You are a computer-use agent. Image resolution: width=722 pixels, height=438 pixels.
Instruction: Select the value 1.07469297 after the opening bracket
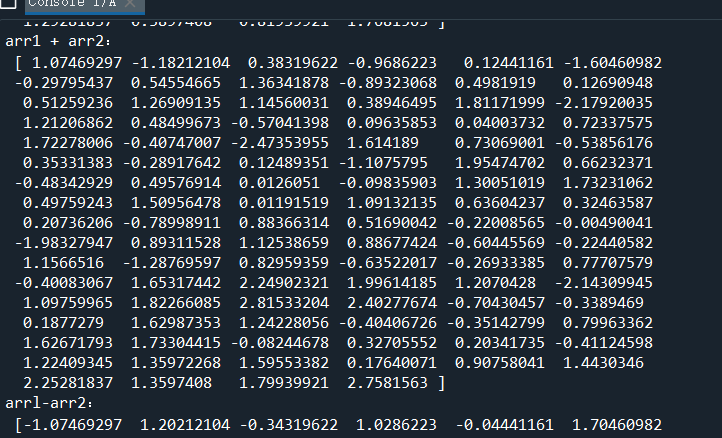pos(77,63)
